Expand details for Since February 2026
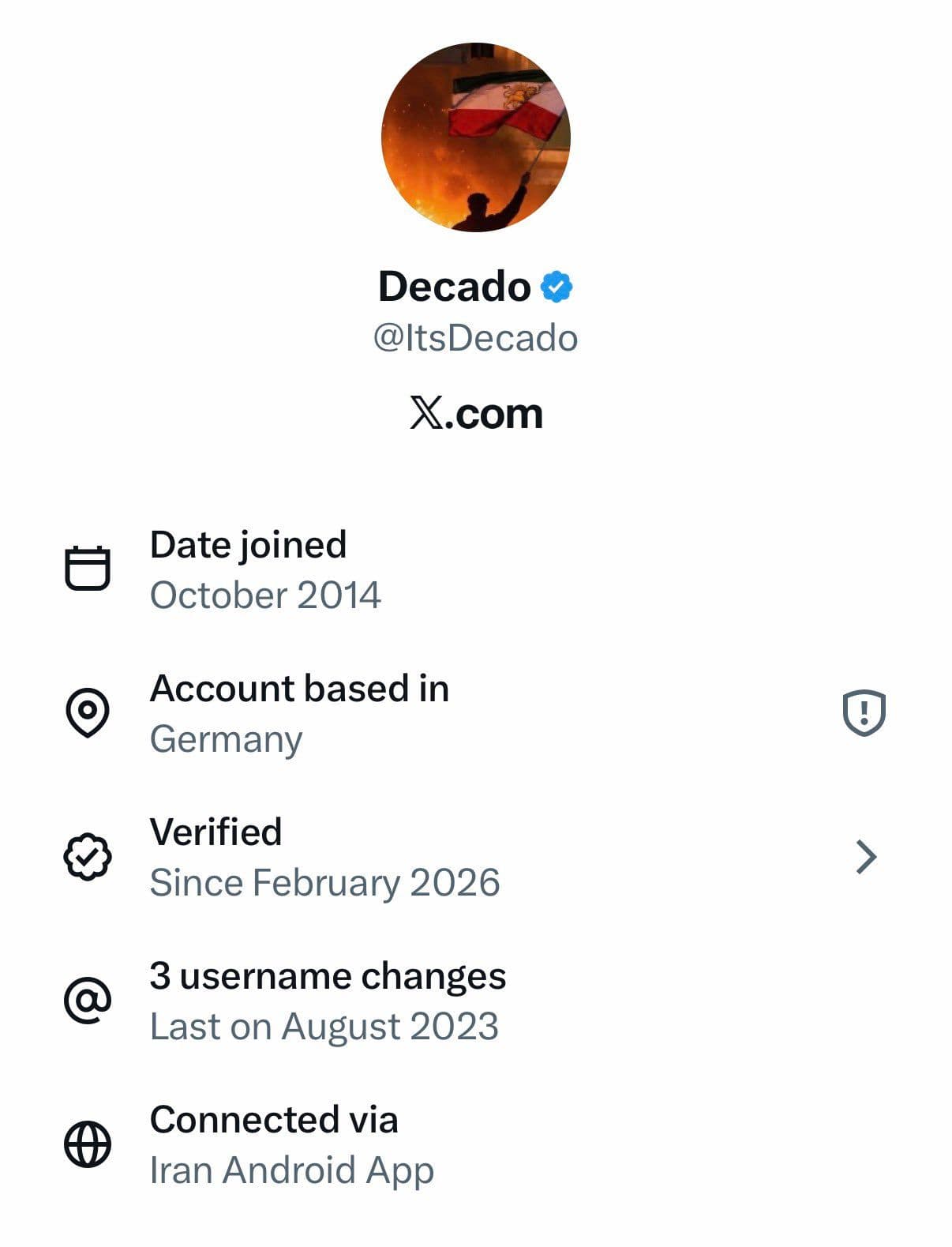 [x=324, y=882]
